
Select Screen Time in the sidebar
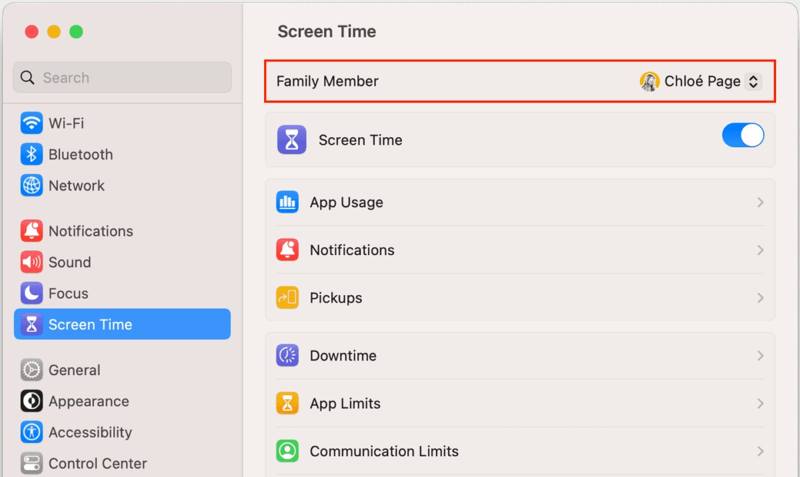pos(122,324)
